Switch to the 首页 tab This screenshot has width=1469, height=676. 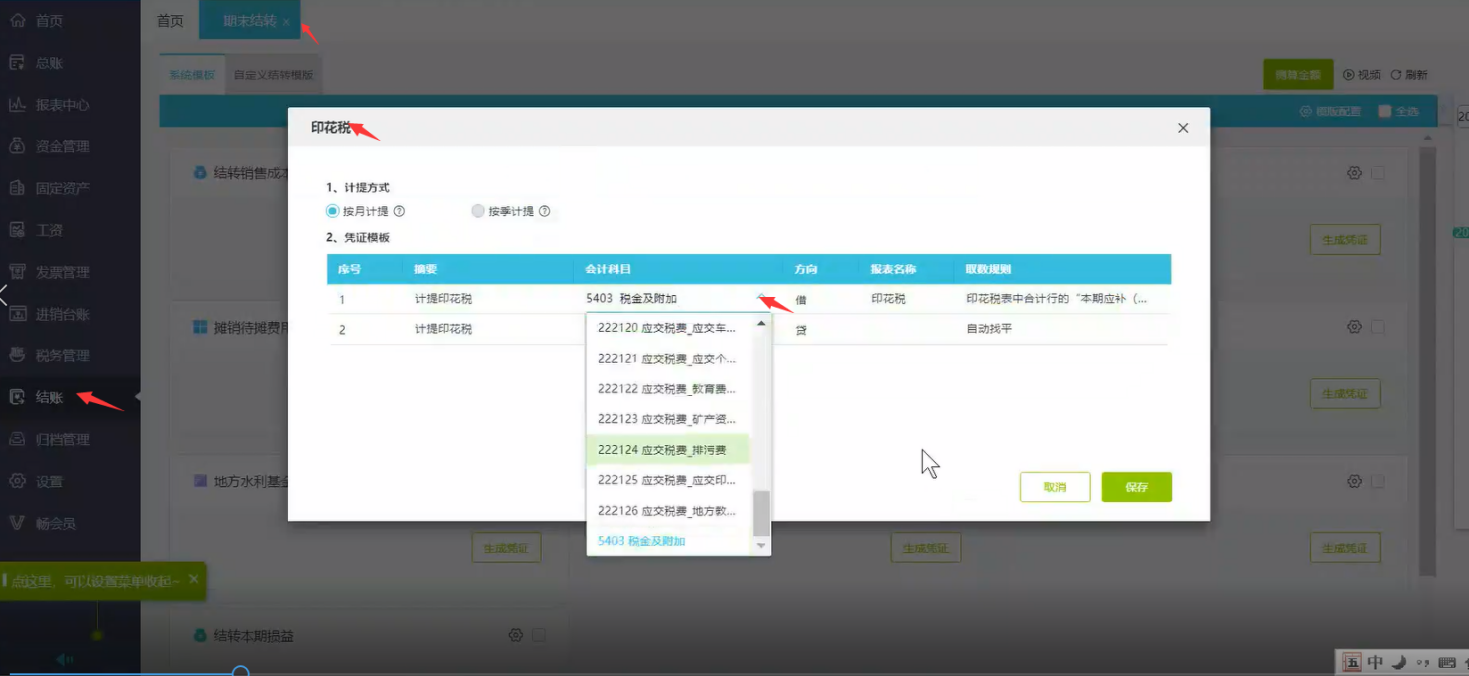170,20
